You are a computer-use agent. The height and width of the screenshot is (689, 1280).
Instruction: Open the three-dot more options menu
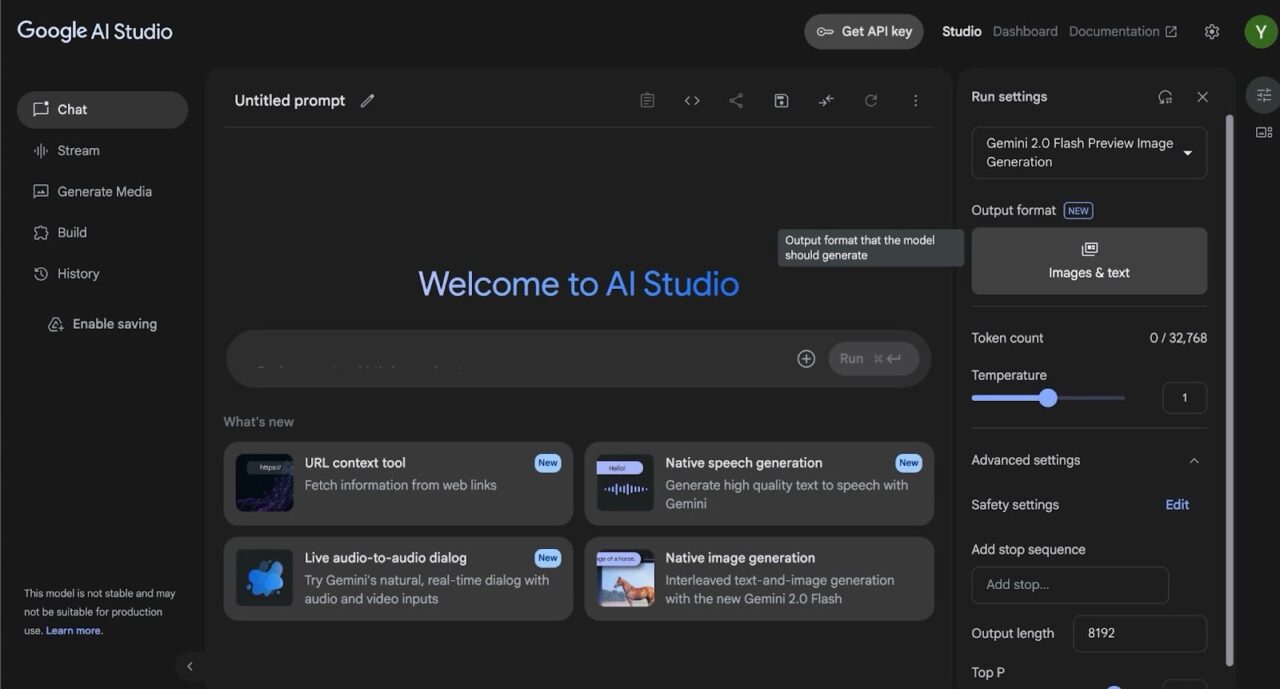click(915, 101)
